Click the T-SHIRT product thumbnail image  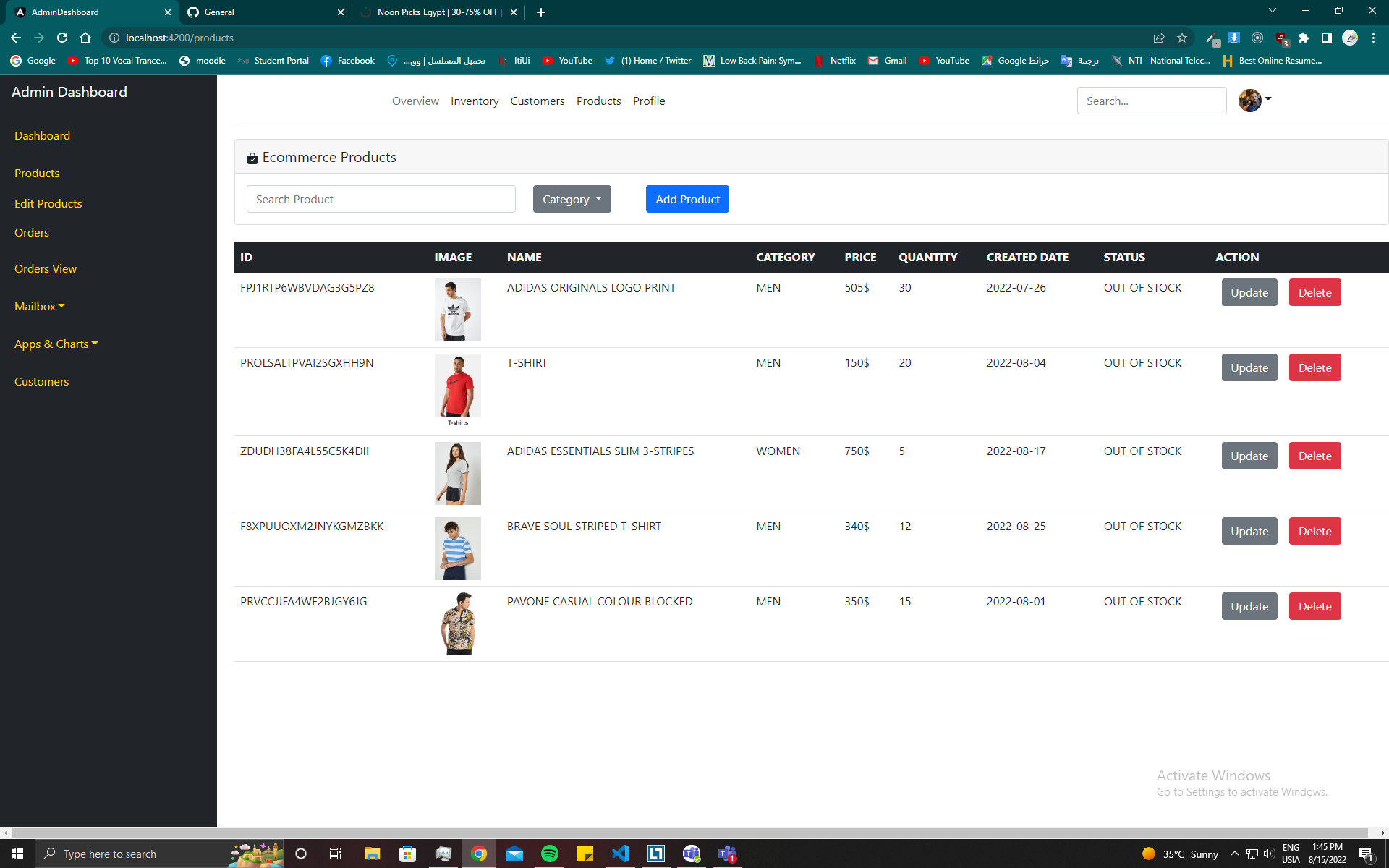tap(457, 386)
